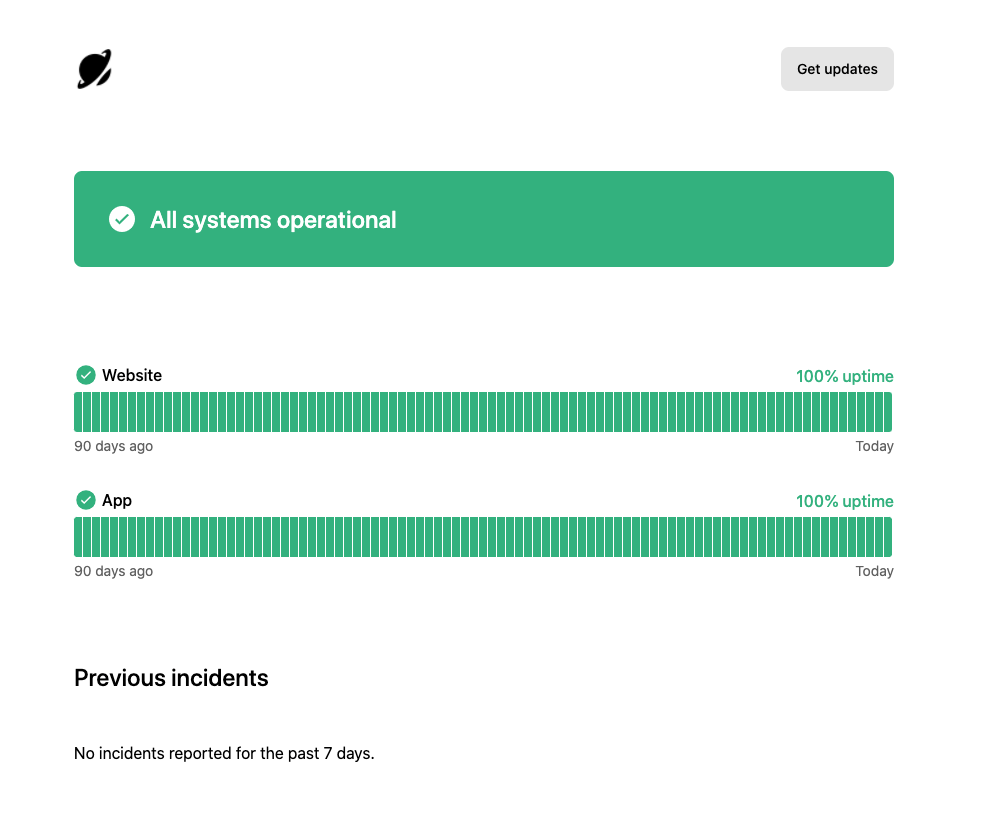Click the Today label under App chart
The width and height of the screenshot is (987, 829).
pyautogui.click(x=874, y=571)
